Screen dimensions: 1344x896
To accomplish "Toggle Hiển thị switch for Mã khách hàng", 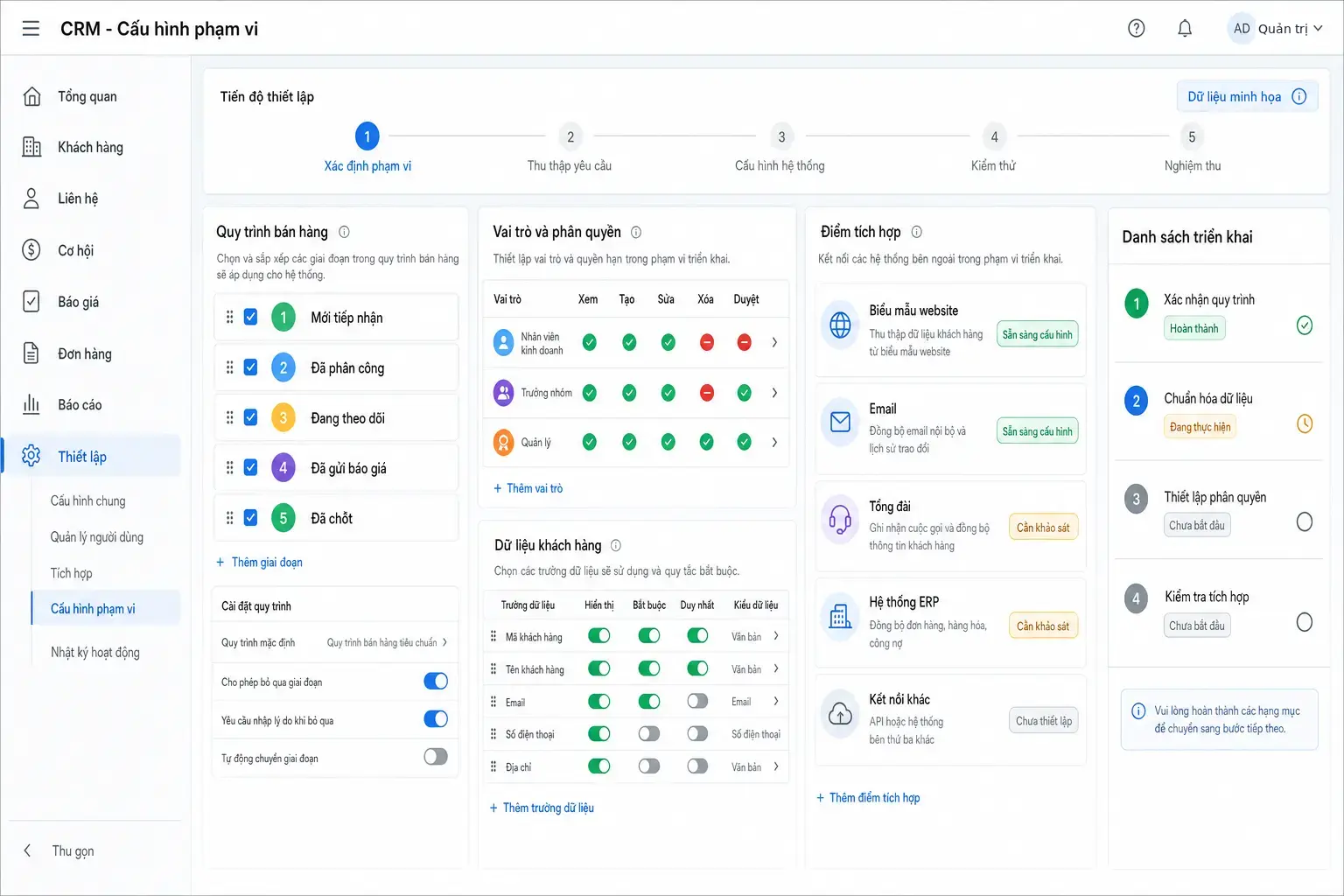I will click(x=599, y=635).
